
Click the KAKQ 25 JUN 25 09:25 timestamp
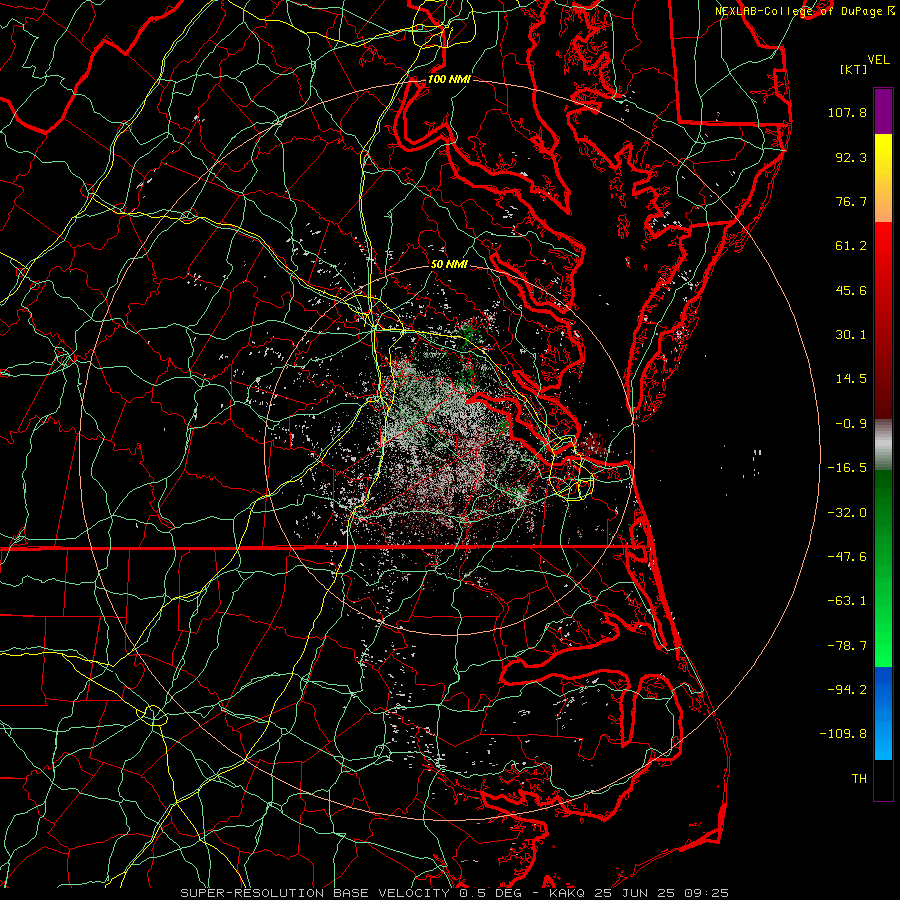(x=639, y=893)
